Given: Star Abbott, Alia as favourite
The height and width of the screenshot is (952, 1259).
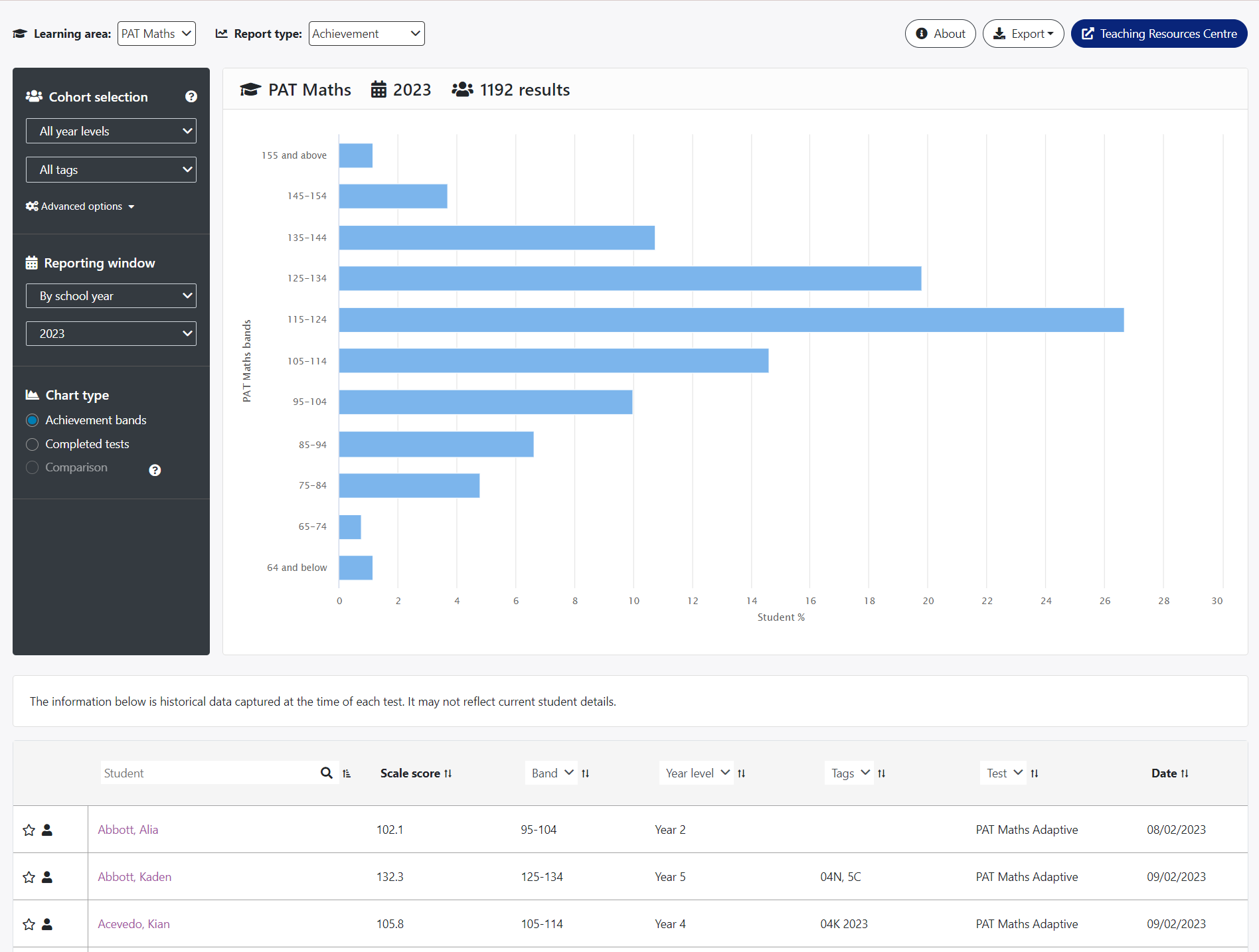Looking at the screenshot, I should [29, 830].
